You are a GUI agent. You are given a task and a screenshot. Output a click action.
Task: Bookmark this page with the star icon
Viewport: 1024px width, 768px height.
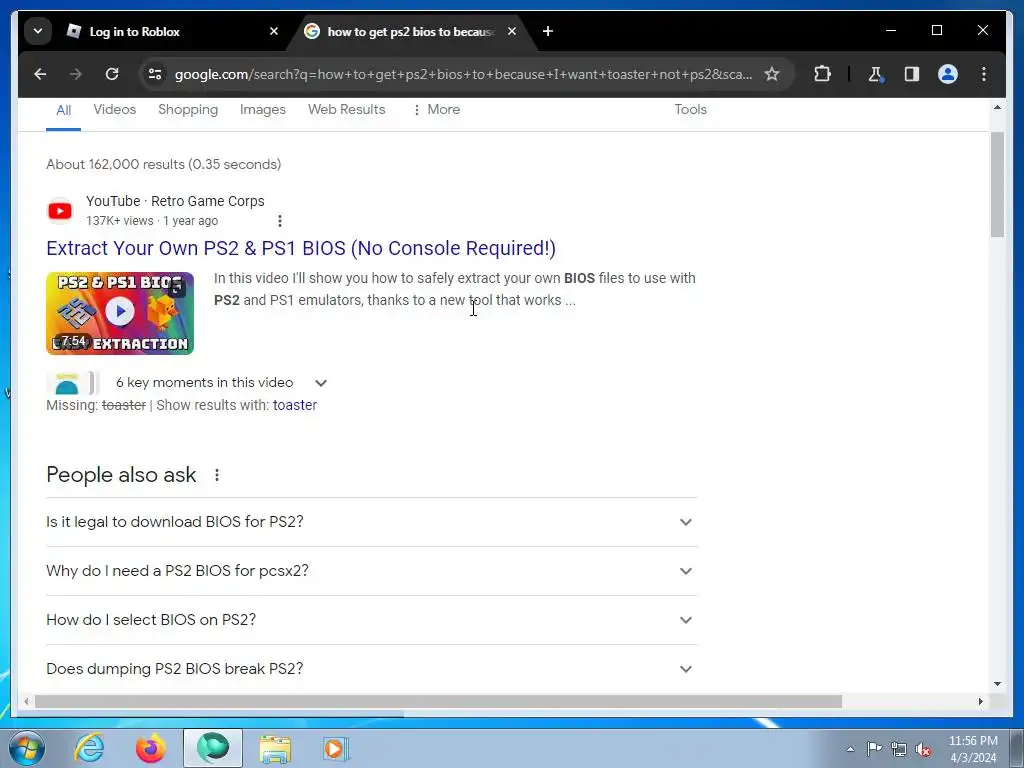(772, 74)
